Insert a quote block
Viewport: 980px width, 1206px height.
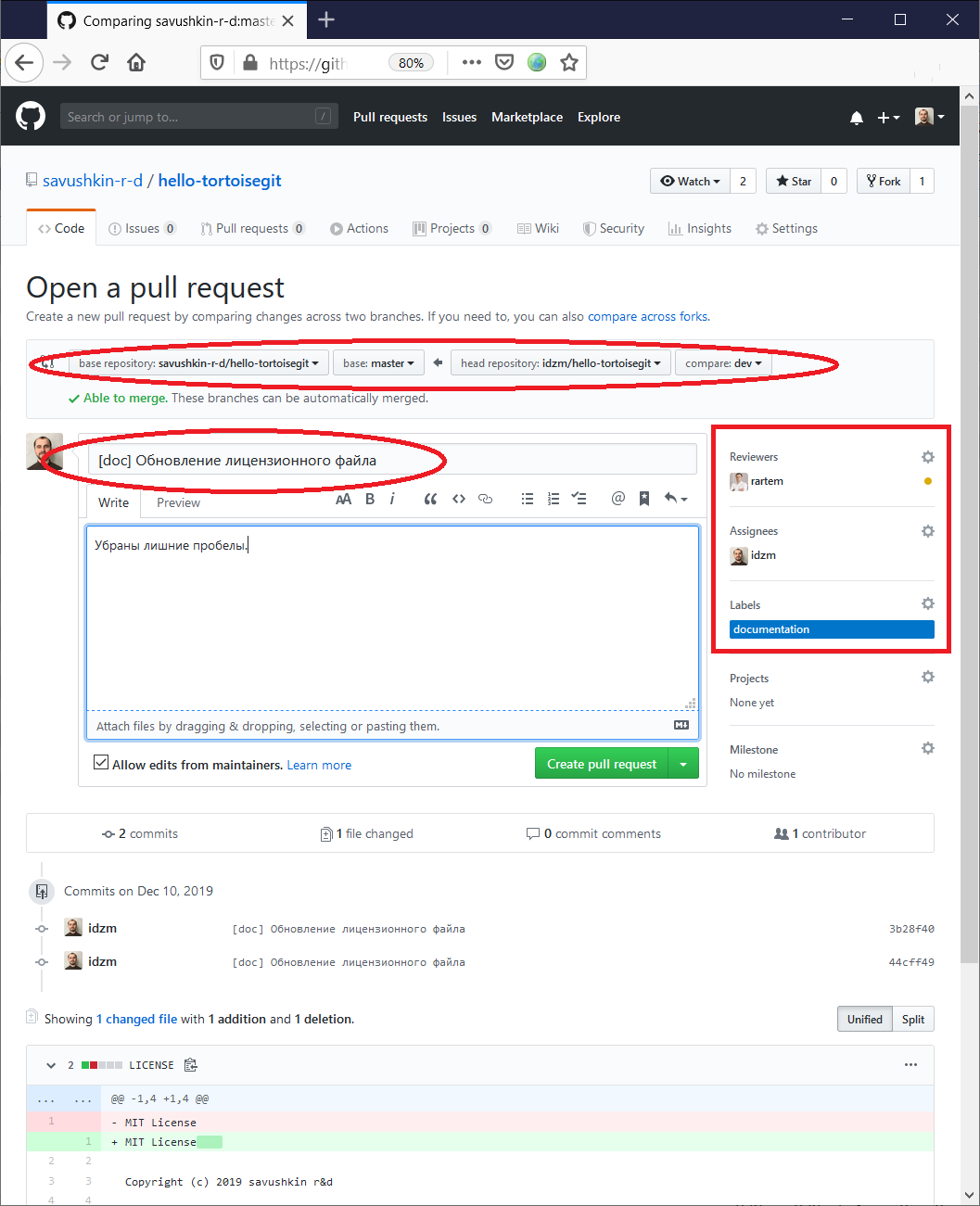click(x=430, y=499)
